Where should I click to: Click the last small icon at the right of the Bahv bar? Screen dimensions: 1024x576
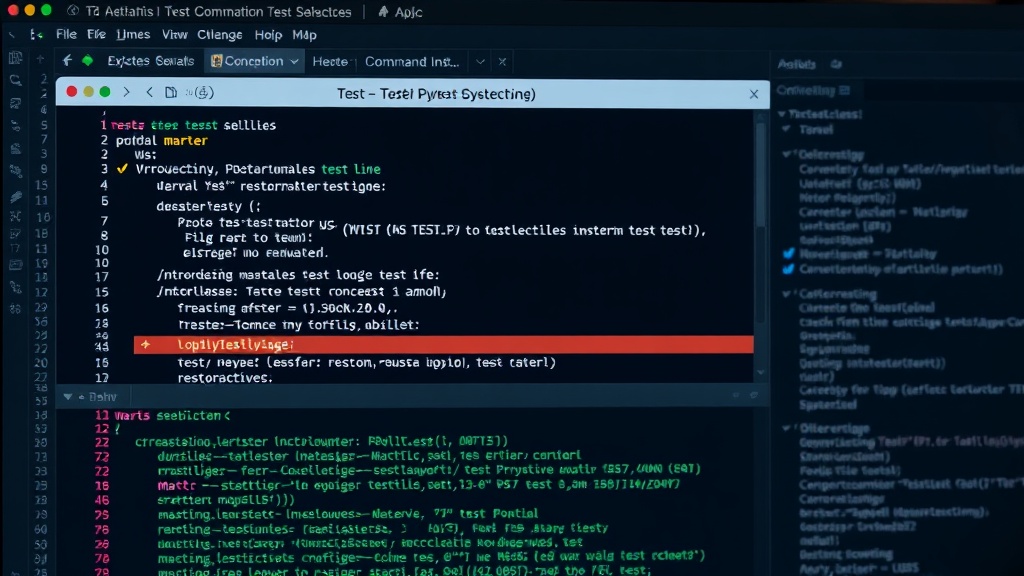click(754, 395)
